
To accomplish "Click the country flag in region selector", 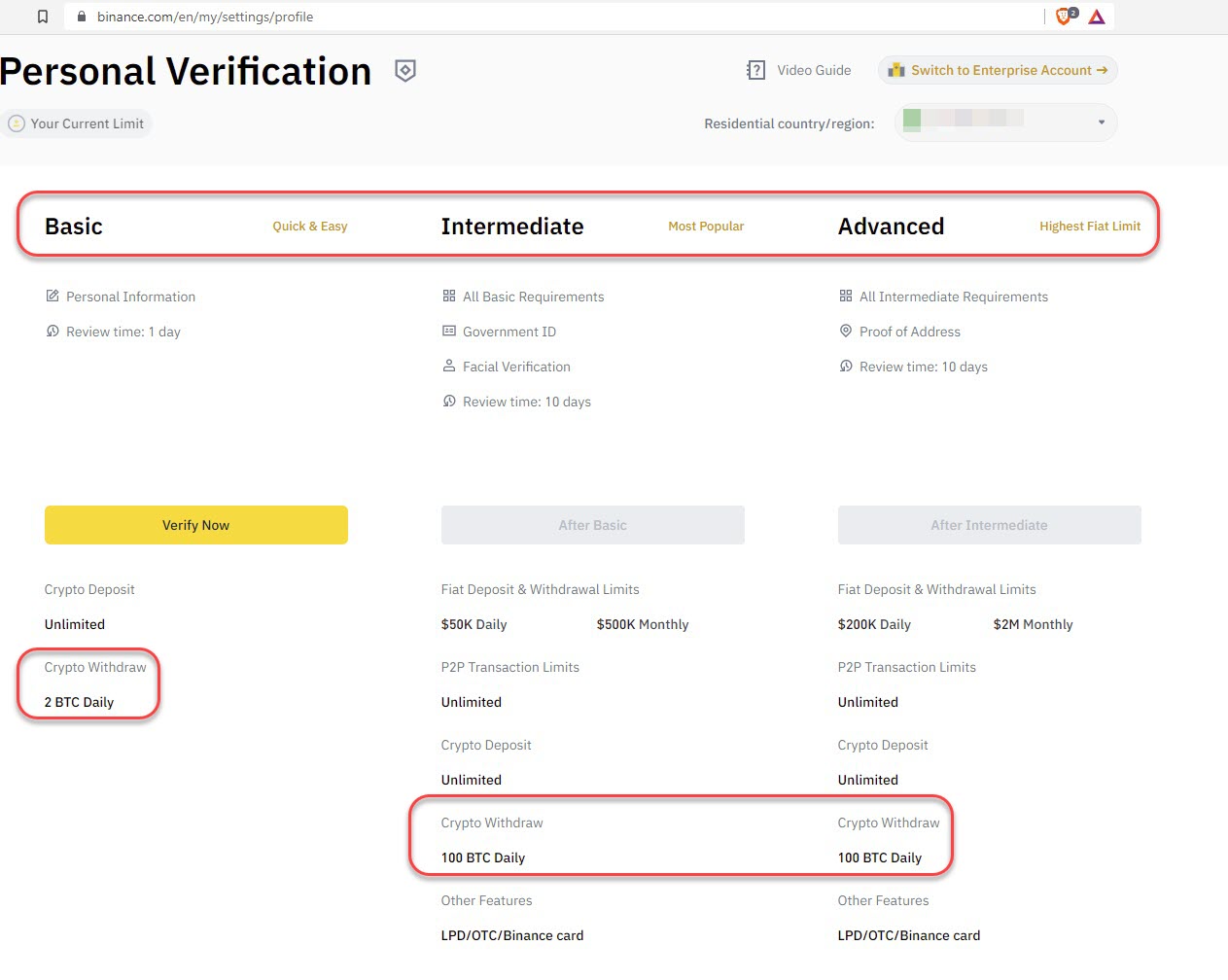I will click(x=912, y=120).
